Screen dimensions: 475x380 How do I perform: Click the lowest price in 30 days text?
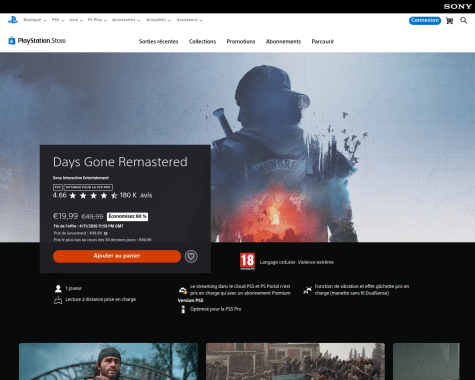pyautogui.click(x=102, y=240)
